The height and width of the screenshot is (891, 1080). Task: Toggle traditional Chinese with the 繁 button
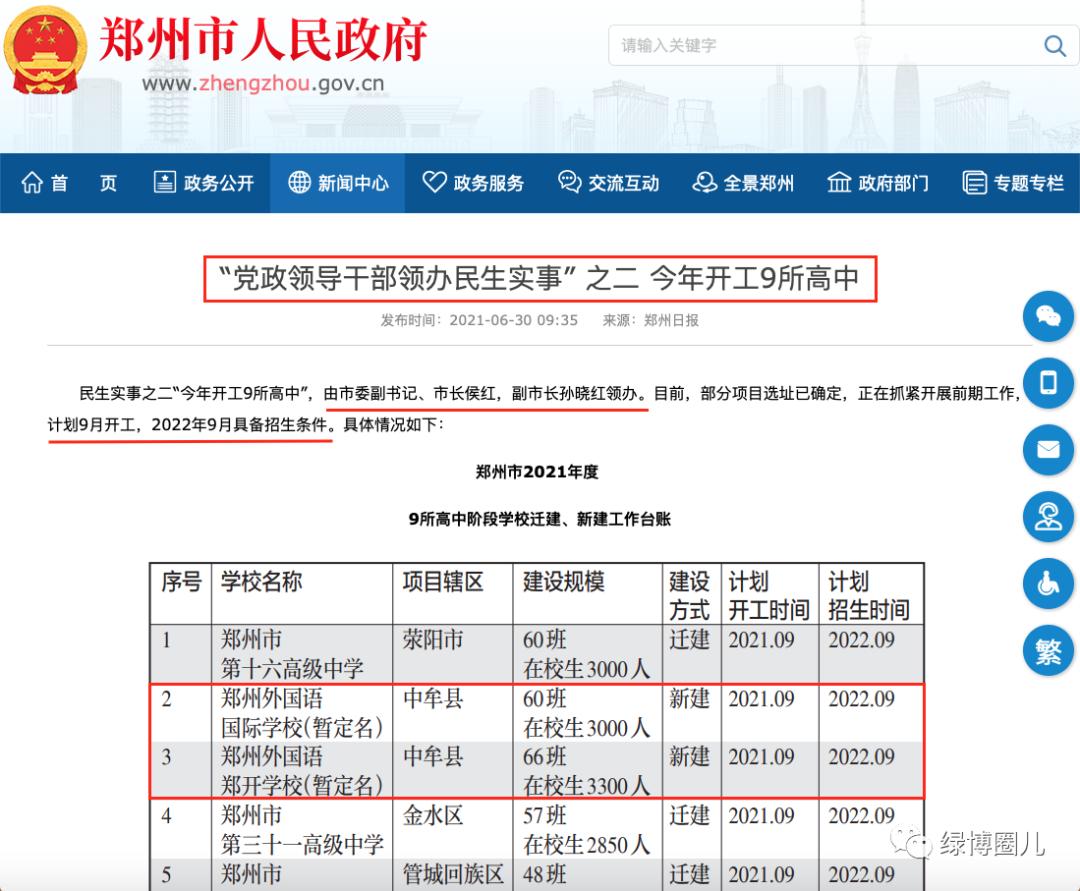1047,650
